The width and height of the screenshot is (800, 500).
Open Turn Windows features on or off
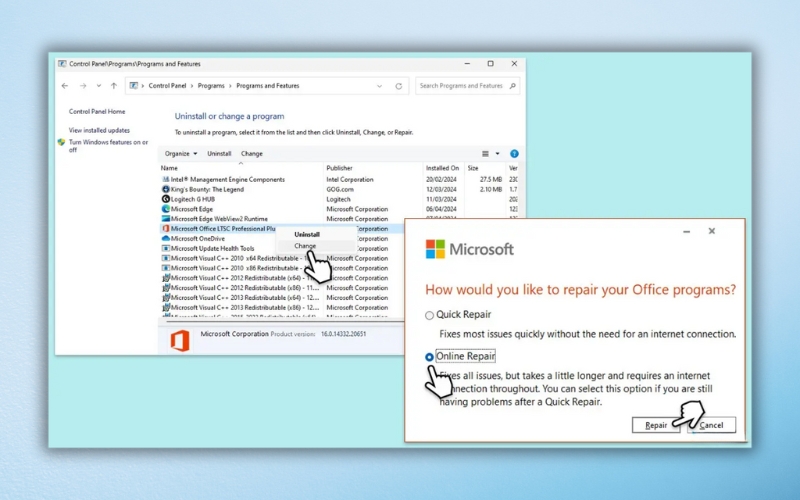point(108,146)
